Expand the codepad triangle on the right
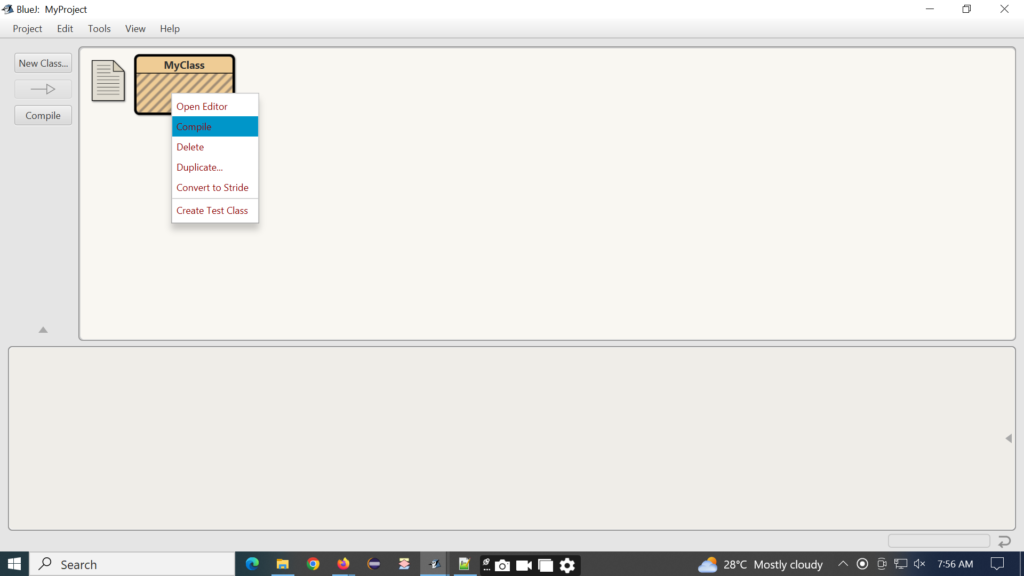Image resolution: width=1024 pixels, height=576 pixels. click(1008, 438)
